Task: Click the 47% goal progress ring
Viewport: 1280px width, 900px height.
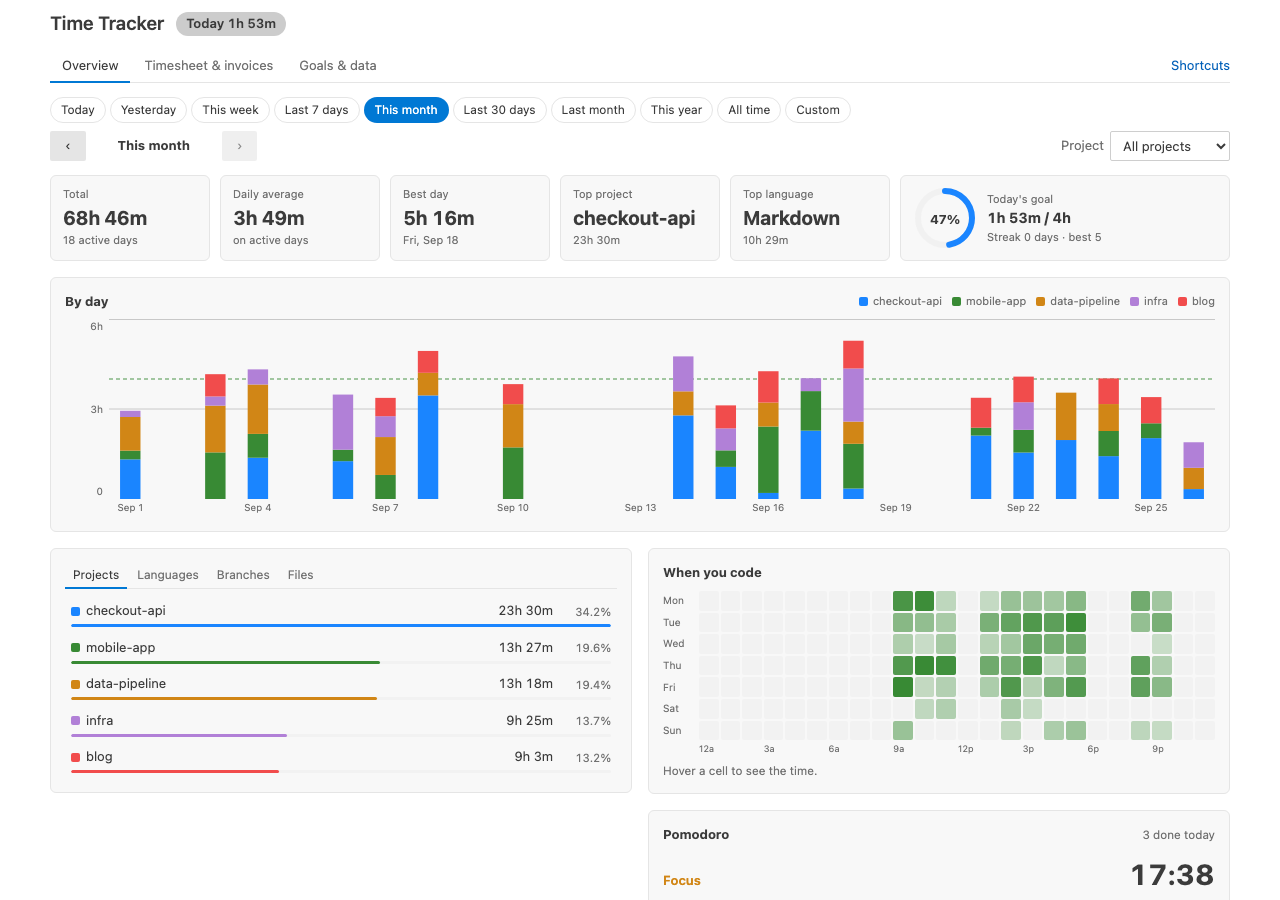Action: pyautogui.click(x=945, y=218)
